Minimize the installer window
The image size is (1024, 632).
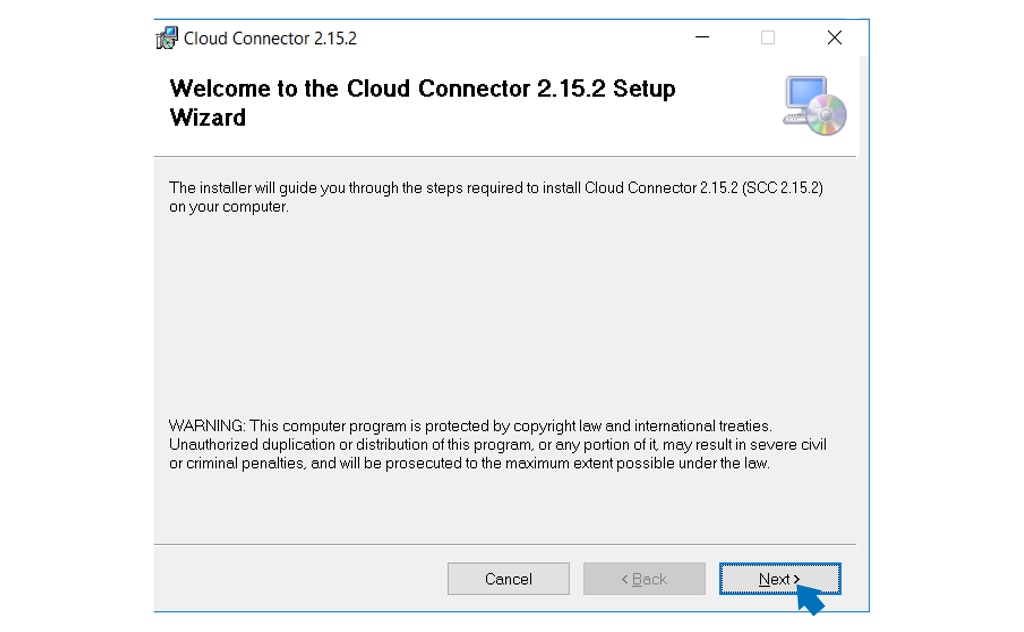[702, 37]
